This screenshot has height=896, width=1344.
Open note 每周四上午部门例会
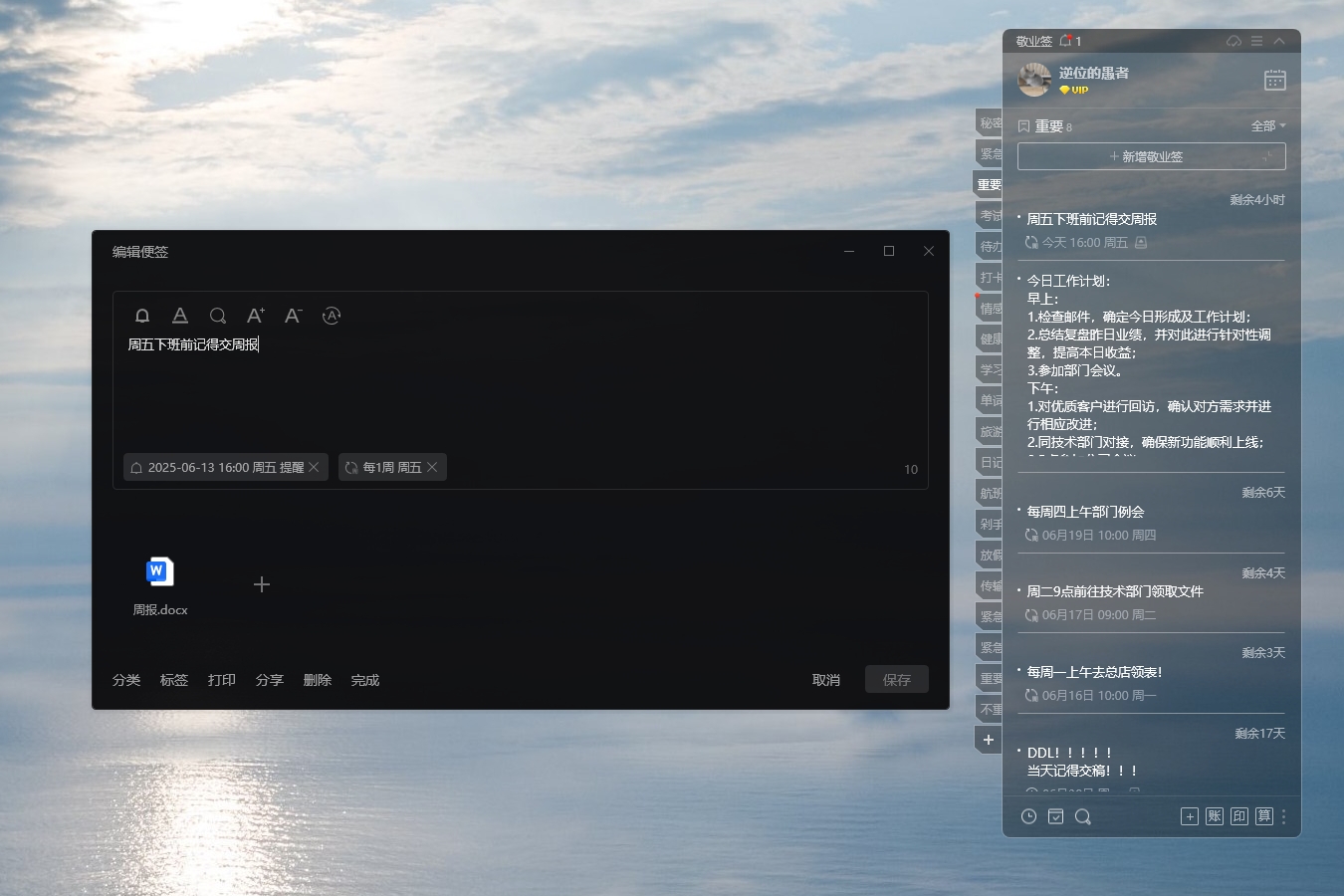click(x=1085, y=512)
